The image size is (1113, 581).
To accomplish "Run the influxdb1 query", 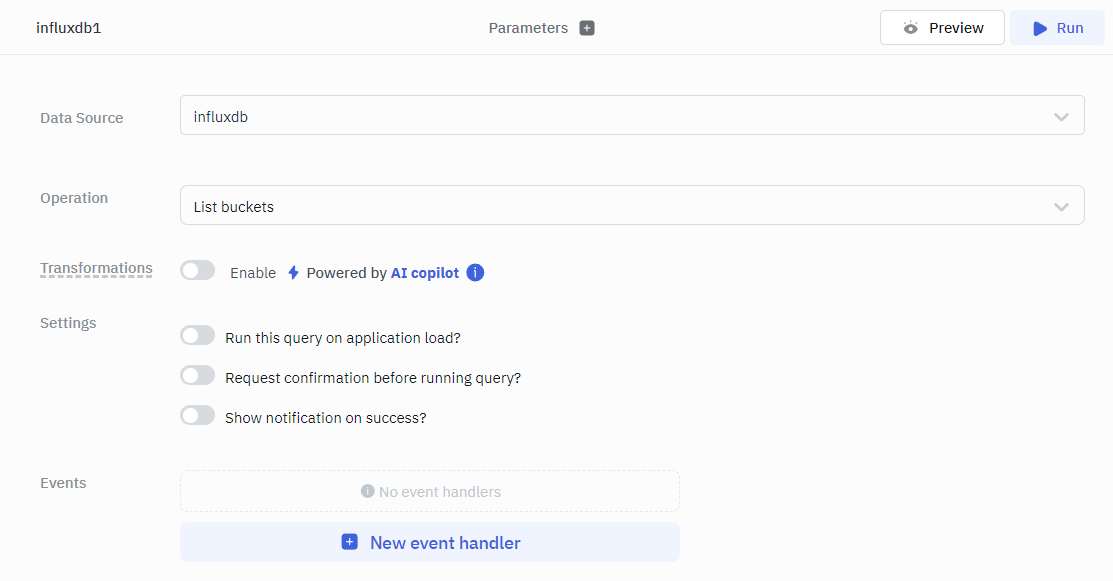I will (1058, 28).
